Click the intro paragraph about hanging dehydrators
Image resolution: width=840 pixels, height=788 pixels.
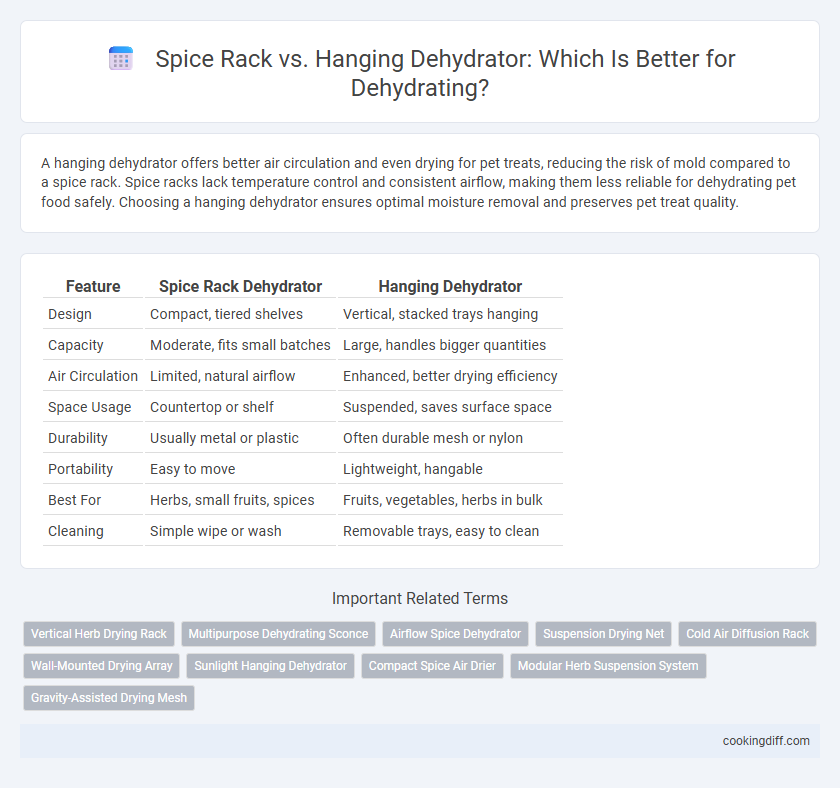pos(419,183)
